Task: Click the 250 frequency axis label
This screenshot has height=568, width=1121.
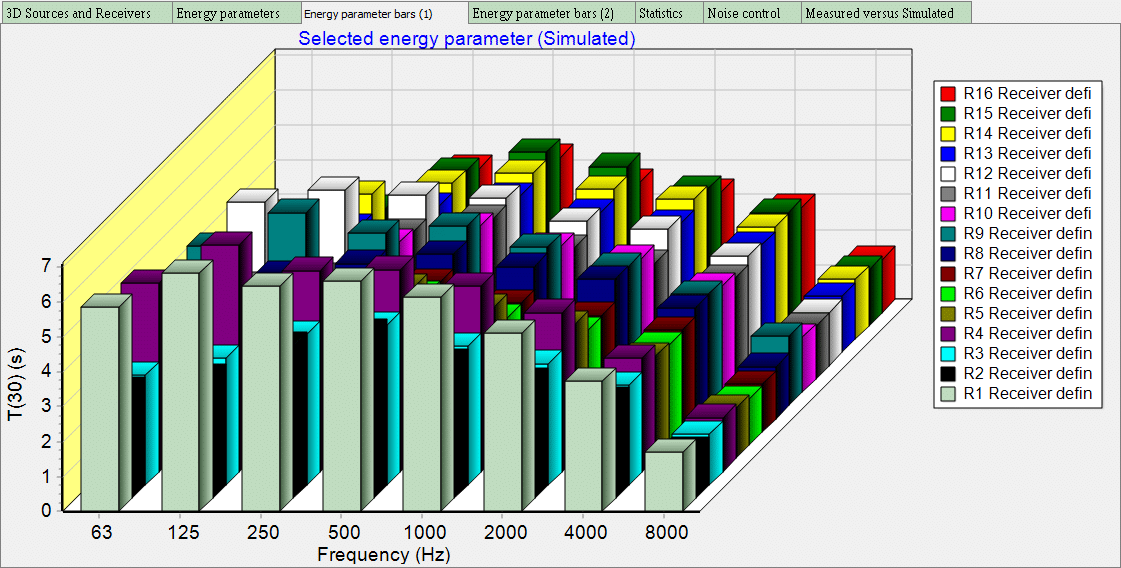Action: tap(265, 533)
